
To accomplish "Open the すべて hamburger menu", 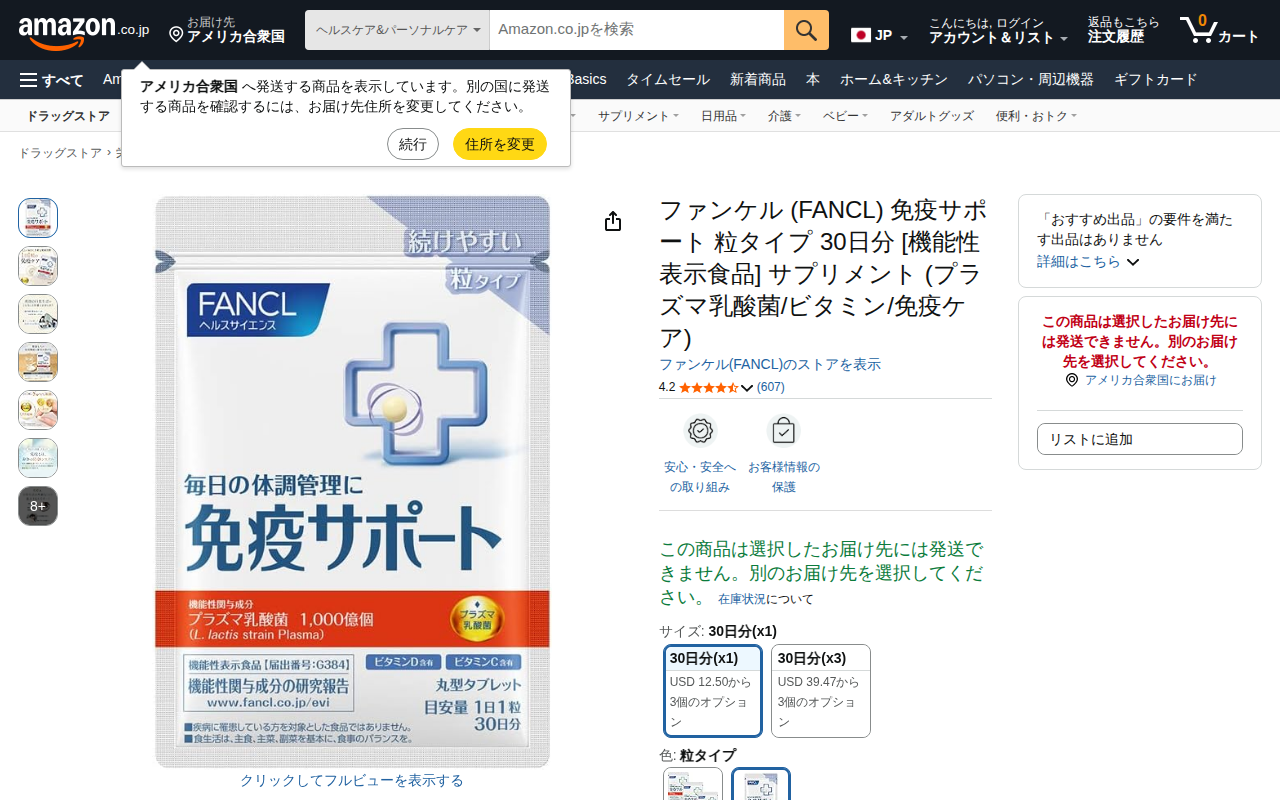I will click(x=51, y=80).
